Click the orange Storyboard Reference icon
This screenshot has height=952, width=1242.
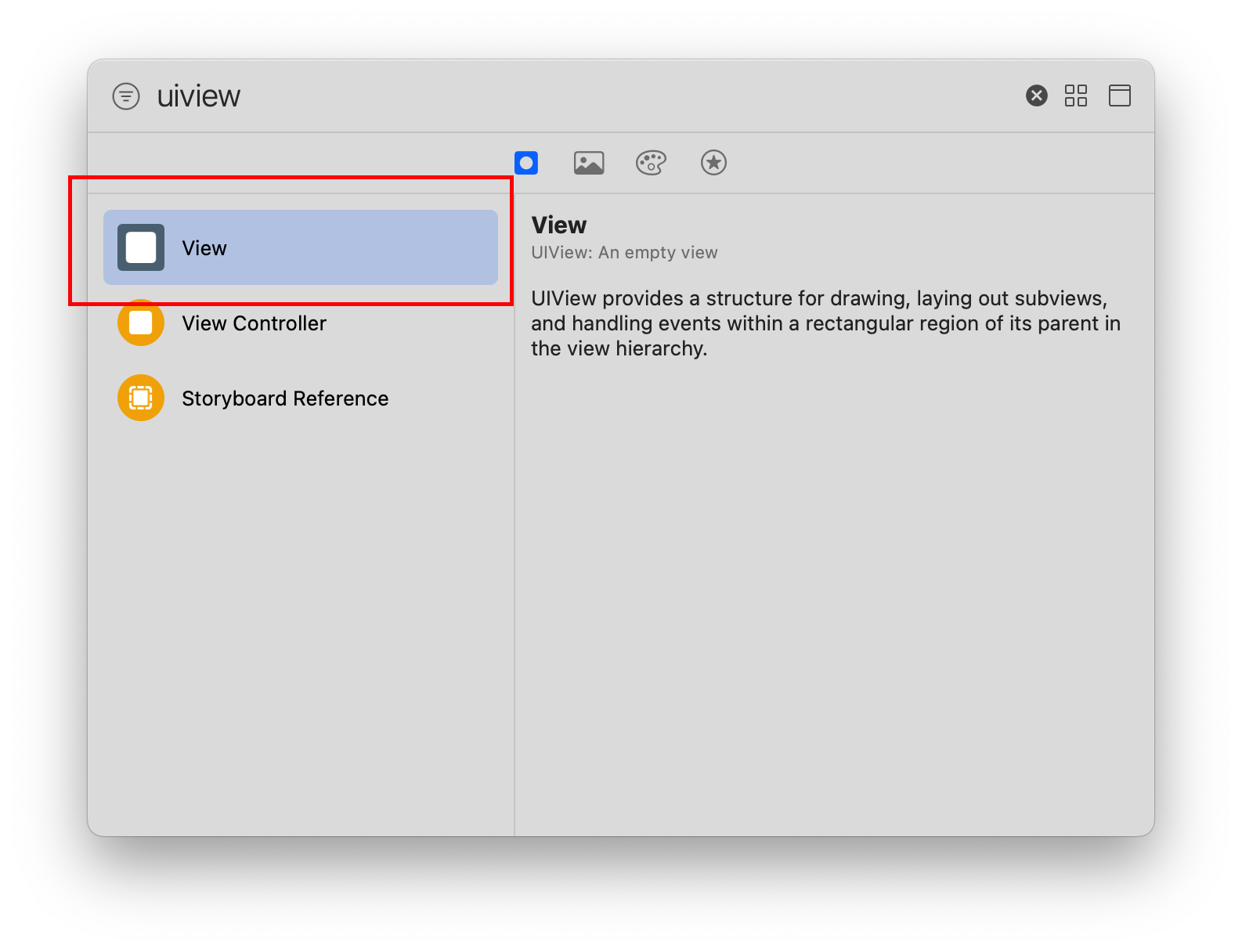coord(141,398)
